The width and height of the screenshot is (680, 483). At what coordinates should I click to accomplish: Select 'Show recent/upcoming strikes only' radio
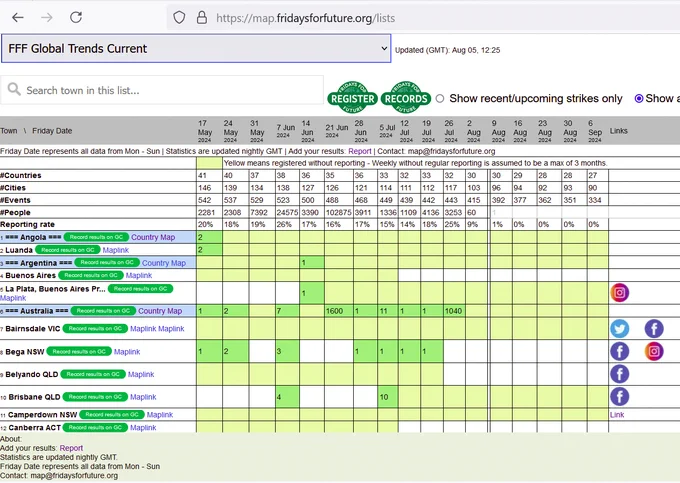pos(440,98)
